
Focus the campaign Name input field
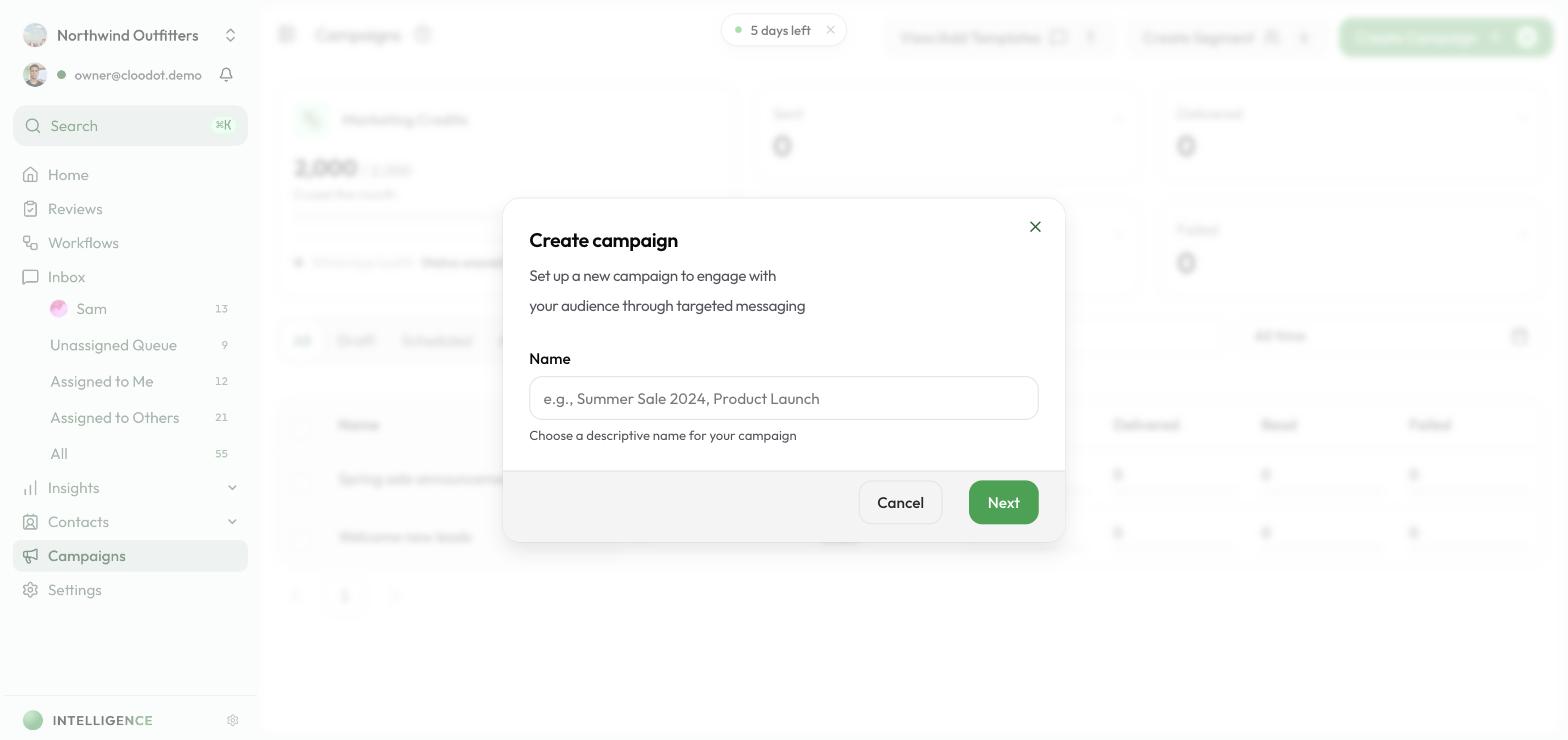click(784, 398)
